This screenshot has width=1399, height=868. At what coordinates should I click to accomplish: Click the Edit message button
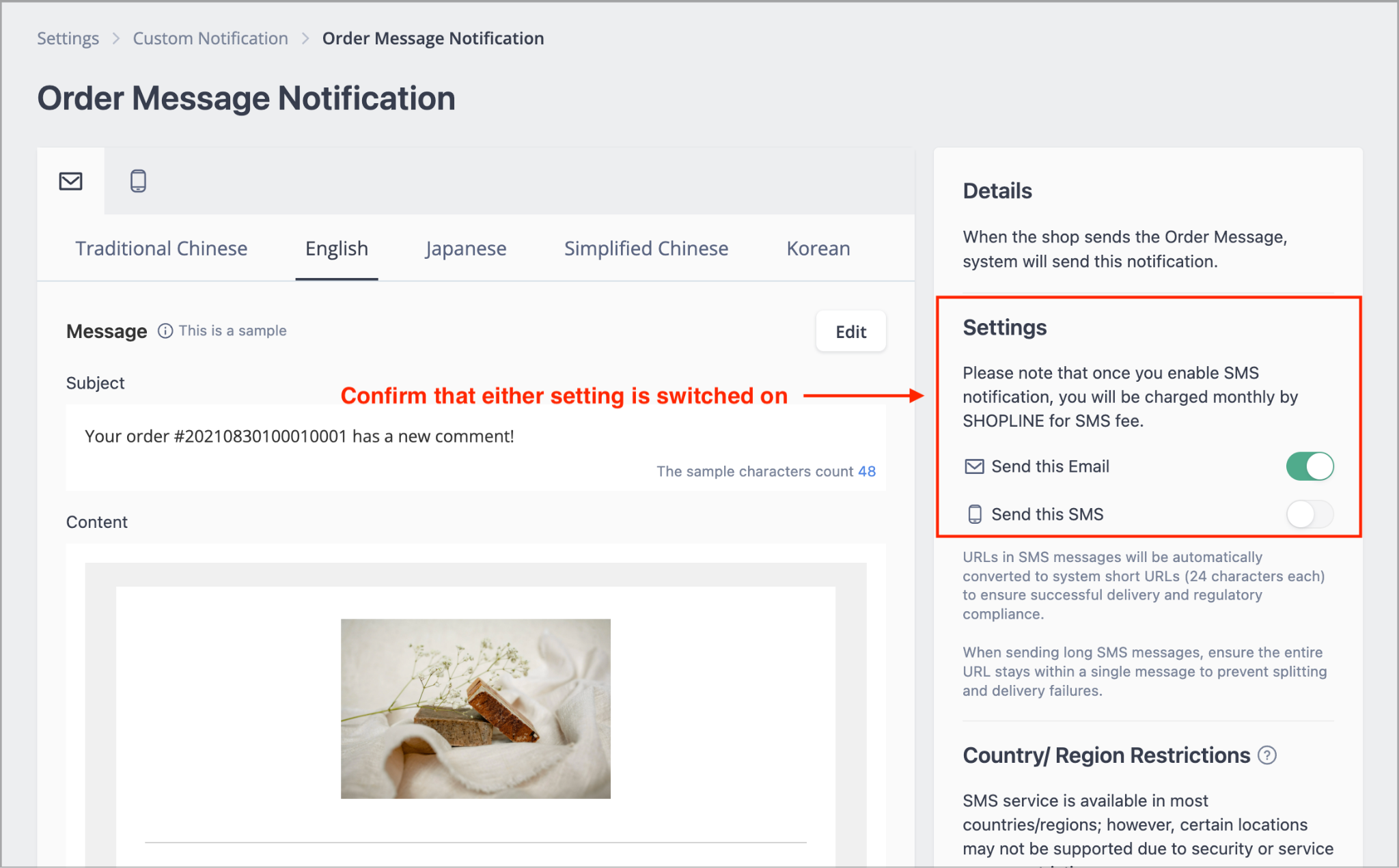point(851,332)
